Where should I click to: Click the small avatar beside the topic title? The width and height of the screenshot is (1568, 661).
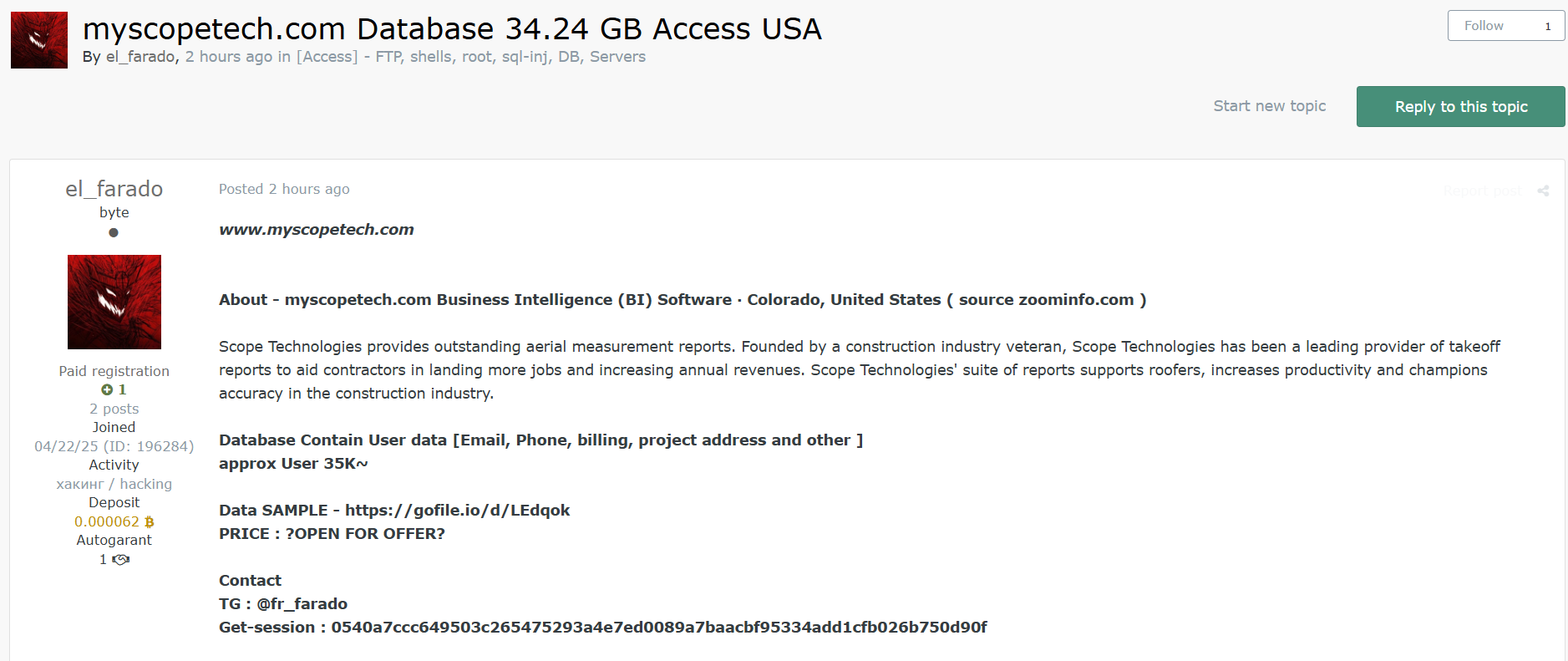point(39,40)
